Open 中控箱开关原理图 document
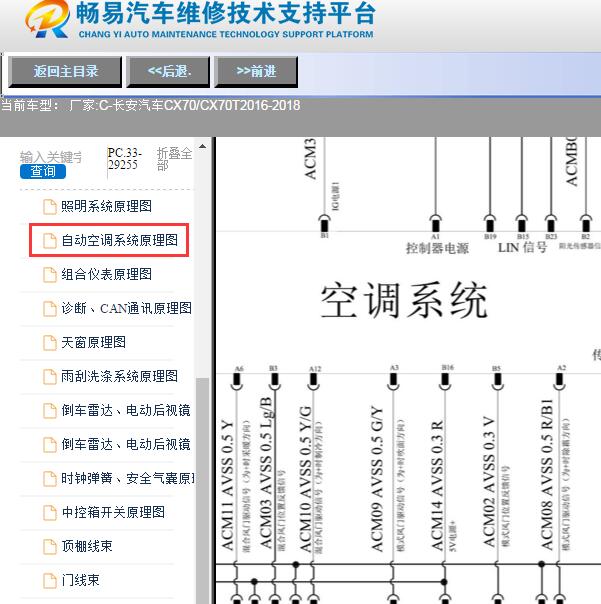Viewport: 601px width, 604px height. click(113, 512)
